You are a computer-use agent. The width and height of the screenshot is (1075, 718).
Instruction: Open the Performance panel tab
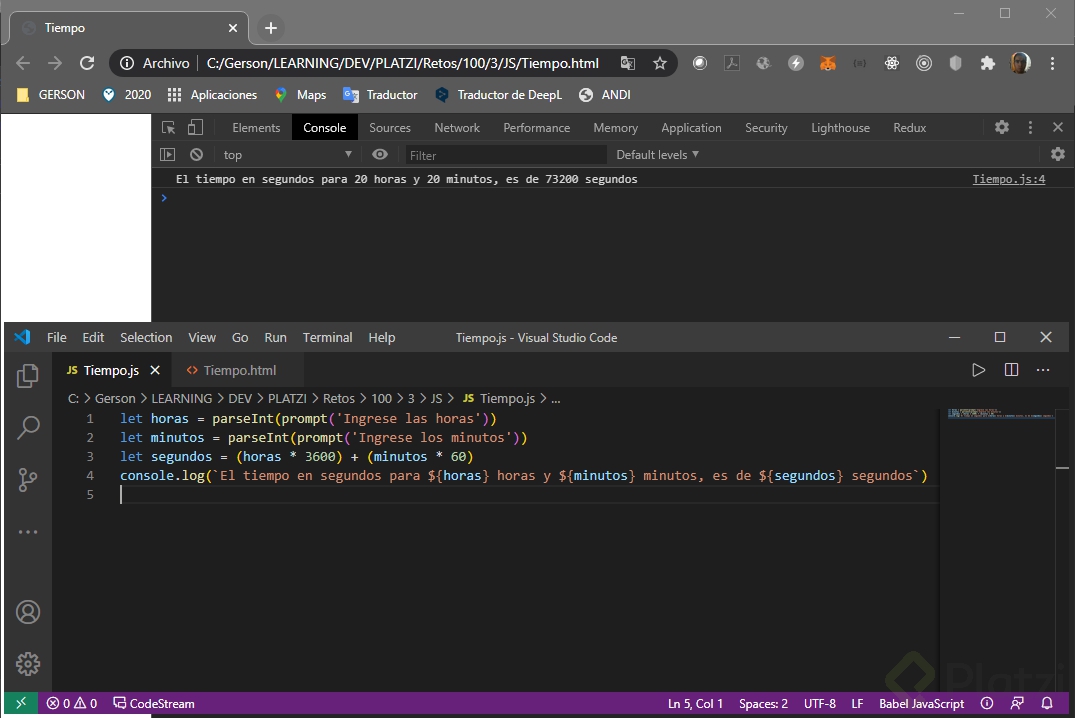pyautogui.click(x=536, y=128)
